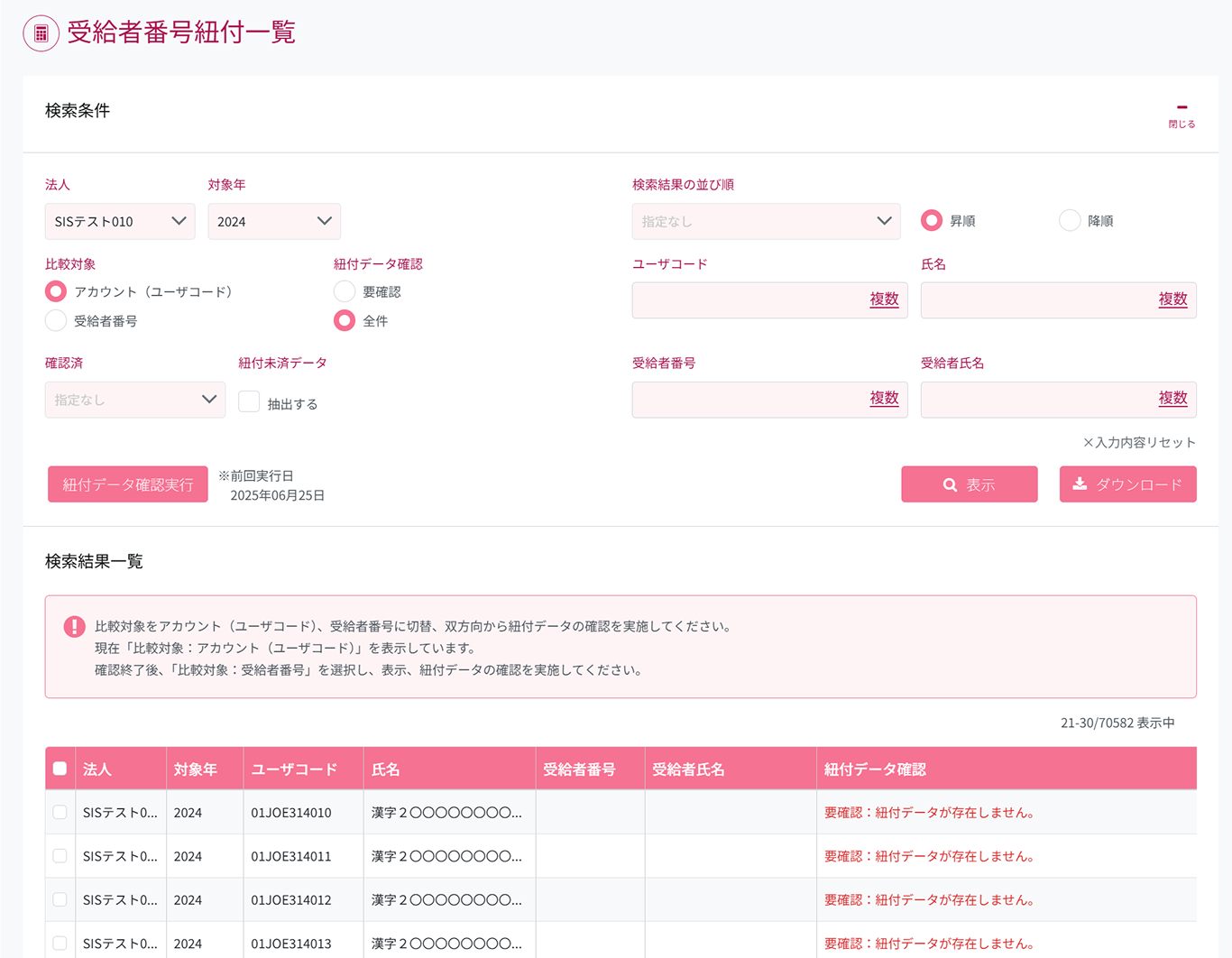
Task: Open the 法人 dropdown showing SISテスト010
Action: coord(120,221)
